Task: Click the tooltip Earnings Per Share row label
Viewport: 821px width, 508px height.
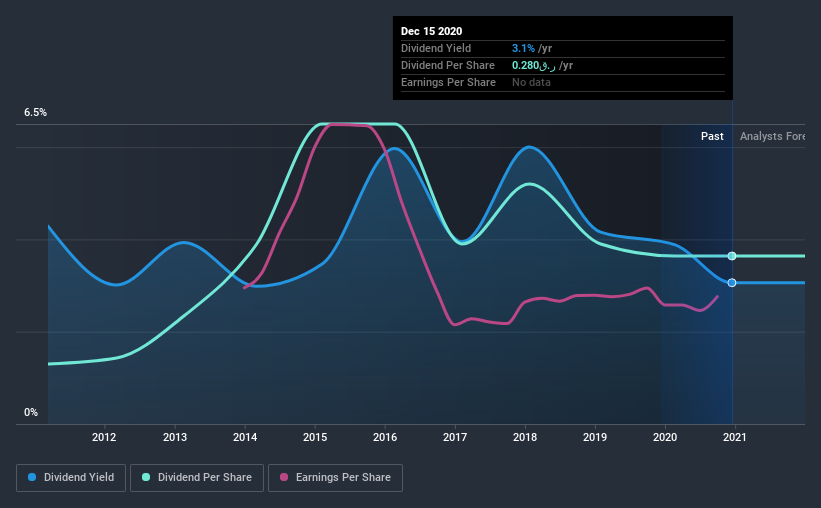Action: pos(448,82)
